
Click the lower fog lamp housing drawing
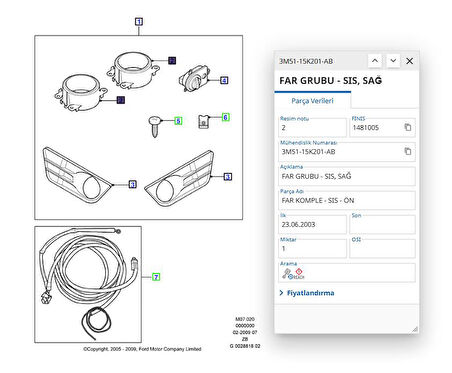pos(81,93)
